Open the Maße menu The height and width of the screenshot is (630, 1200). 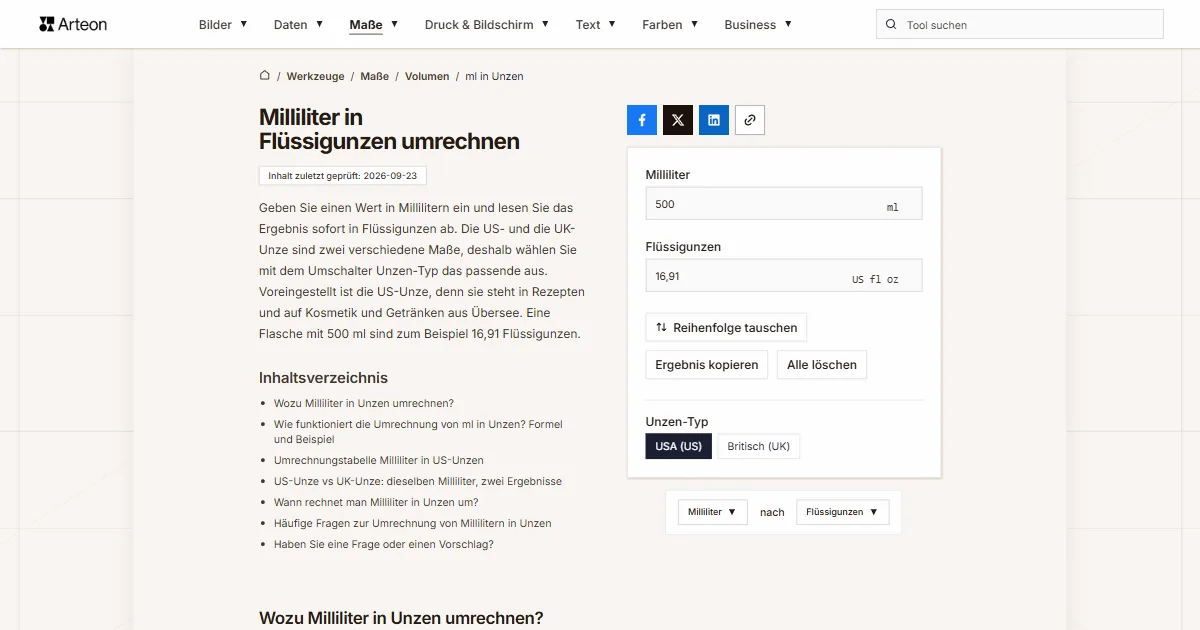click(374, 25)
